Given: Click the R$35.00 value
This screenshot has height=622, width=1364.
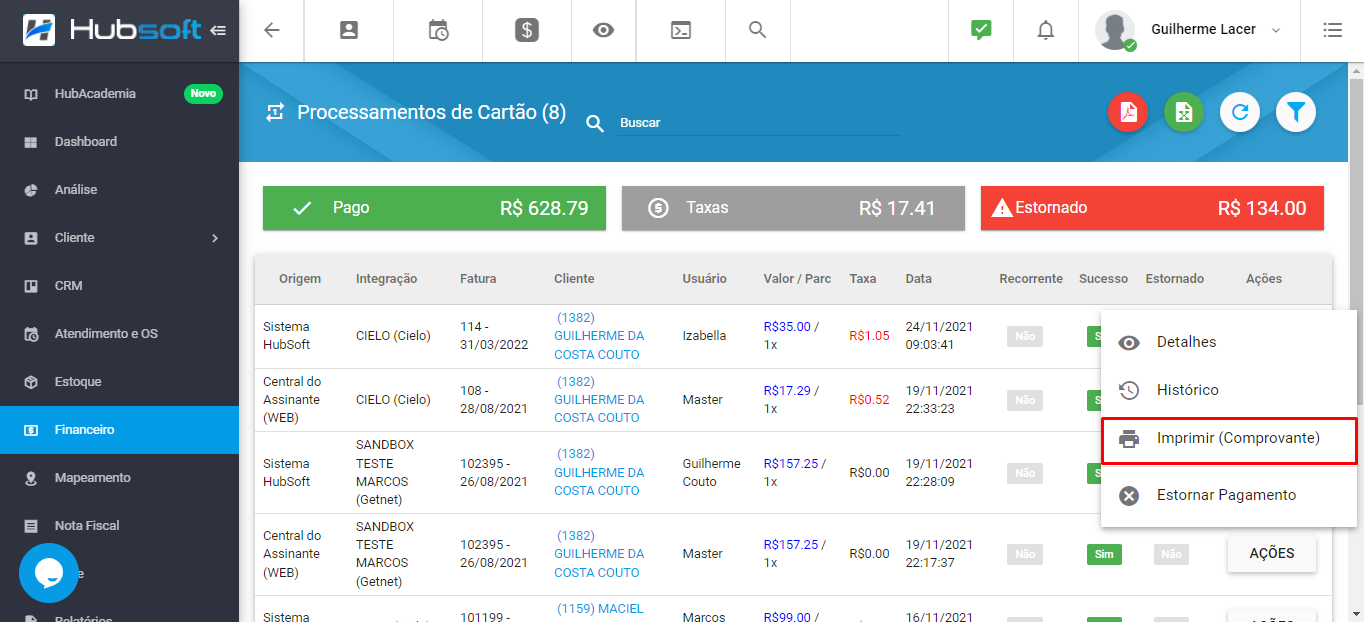Looking at the screenshot, I should tap(787, 326).
